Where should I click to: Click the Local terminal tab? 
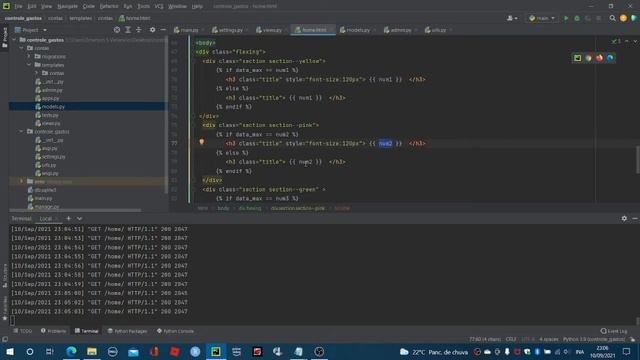click(46, 218)
